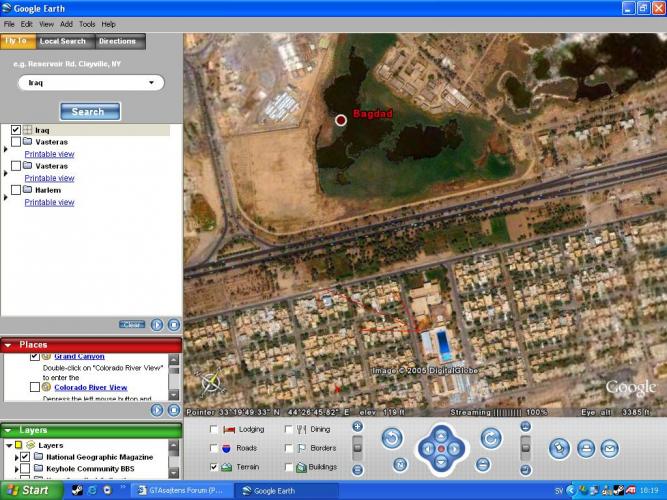Screen dimensions: 667x500
Task: Click the print button
Action: coord(586,449)
